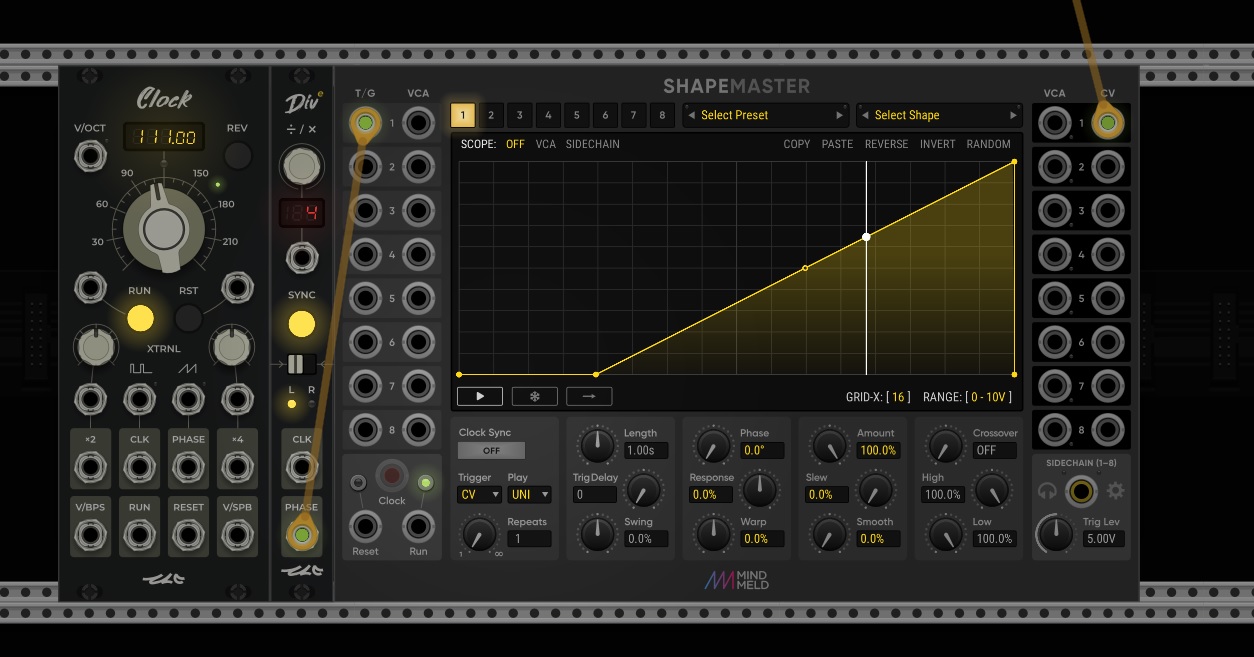Click REVERSE to flip the shape
The height and width of the screenshot is (657, 1254).
(x=887, y=144)
